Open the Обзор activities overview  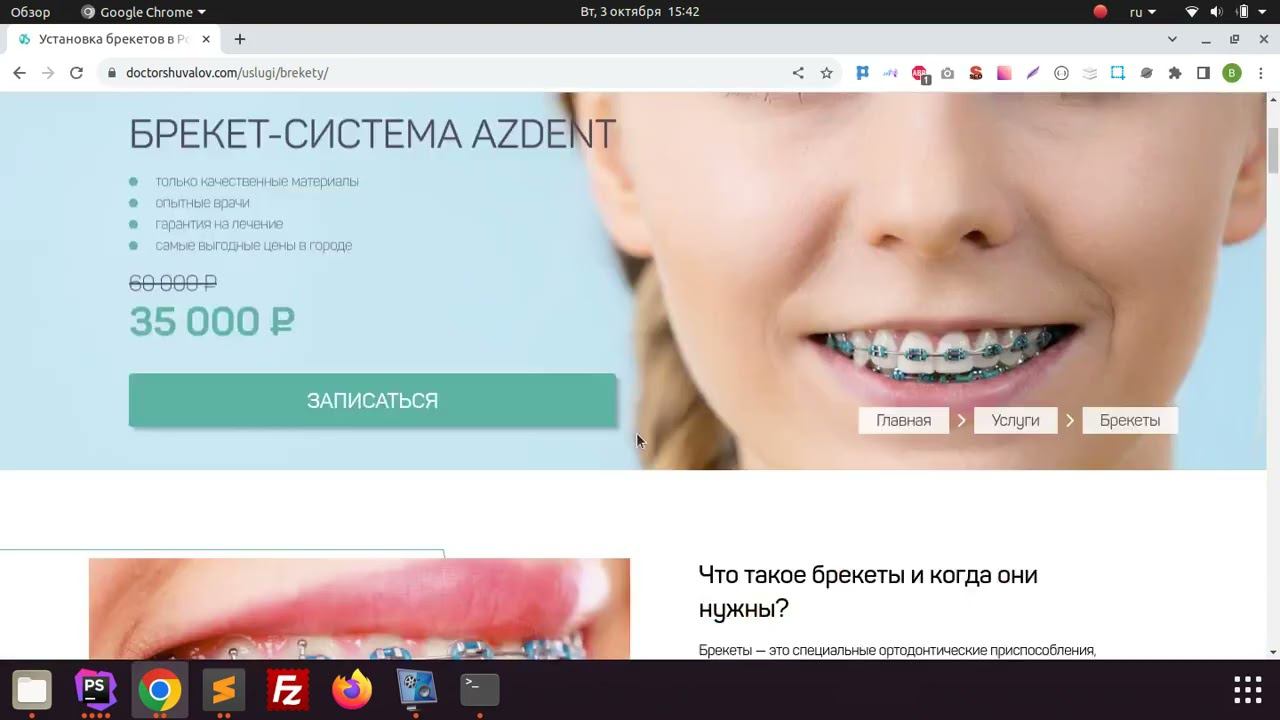pos(31,12)
